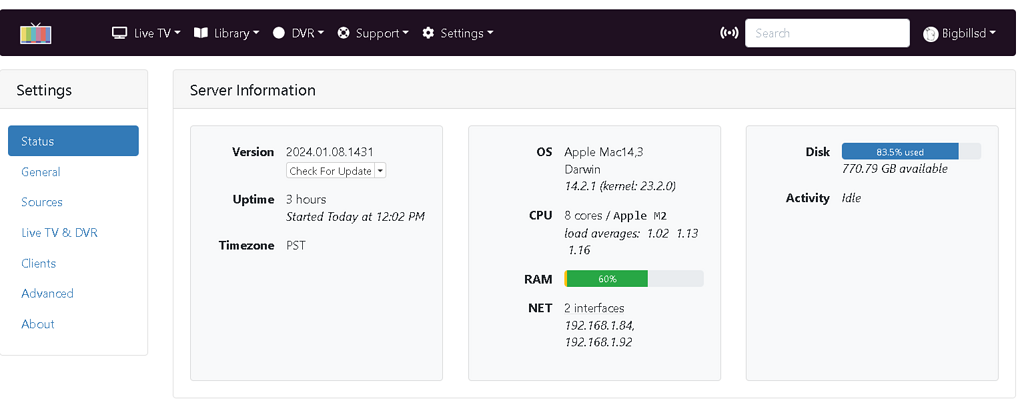Open Live TV & DVR settings
The image size is (1024, 414).
pos(59,232)
